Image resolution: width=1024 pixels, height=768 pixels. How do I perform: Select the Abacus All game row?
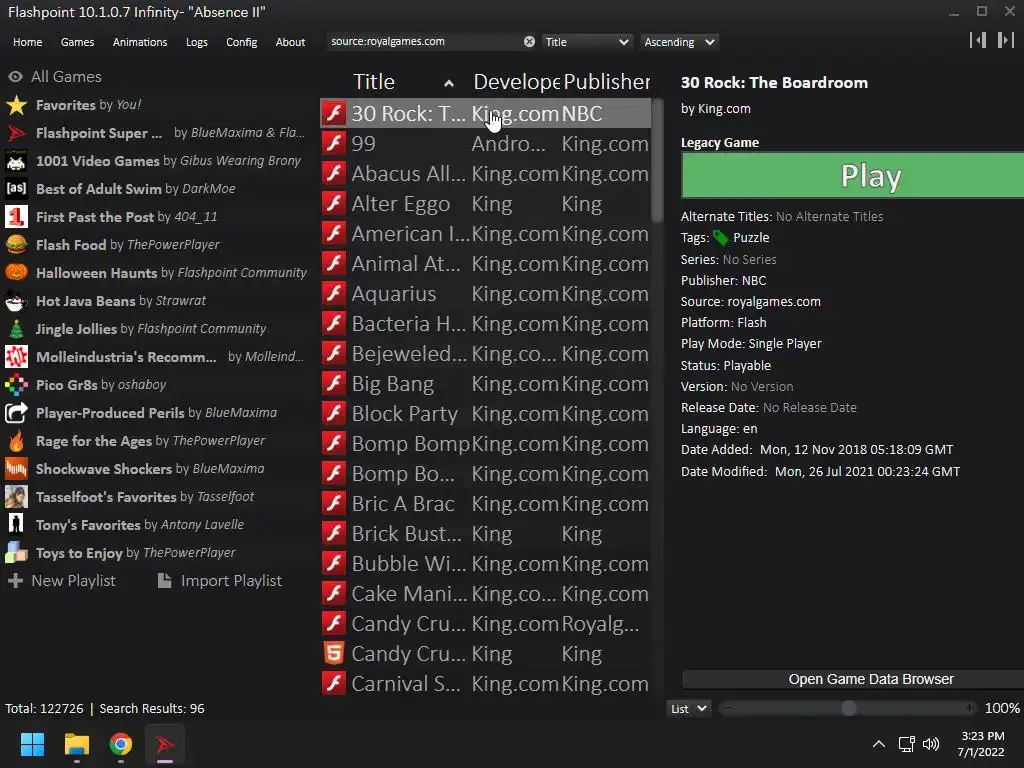pyautogui.click(x=485, y=174)
